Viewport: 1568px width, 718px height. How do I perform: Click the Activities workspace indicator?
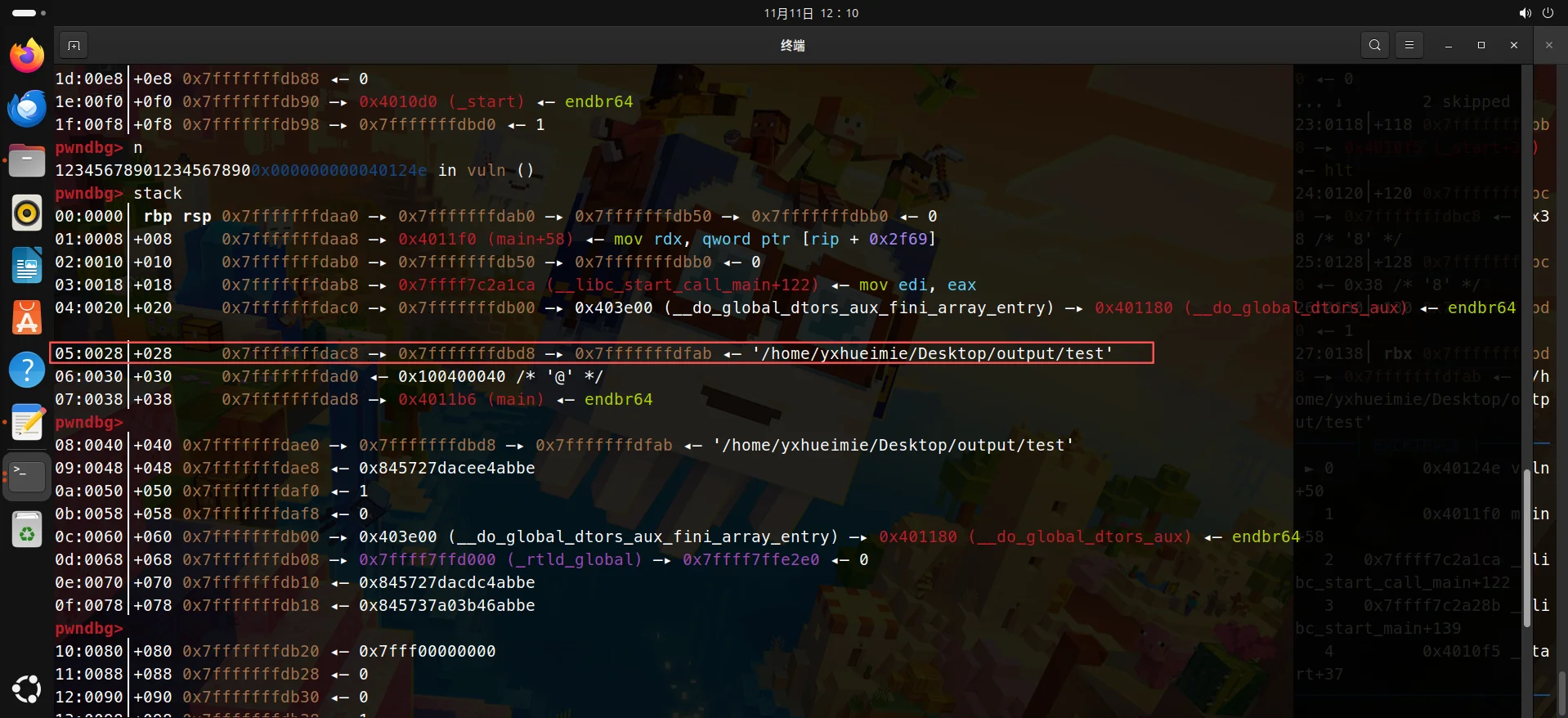click(x=29, y=13)
